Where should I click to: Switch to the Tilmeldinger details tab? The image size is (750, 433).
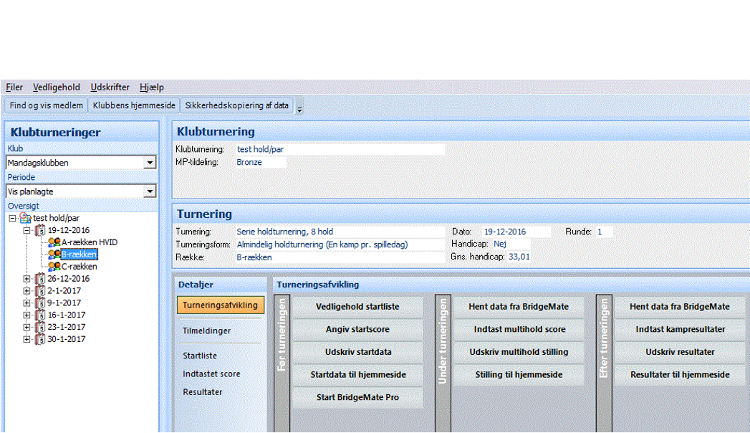[208, 329]
